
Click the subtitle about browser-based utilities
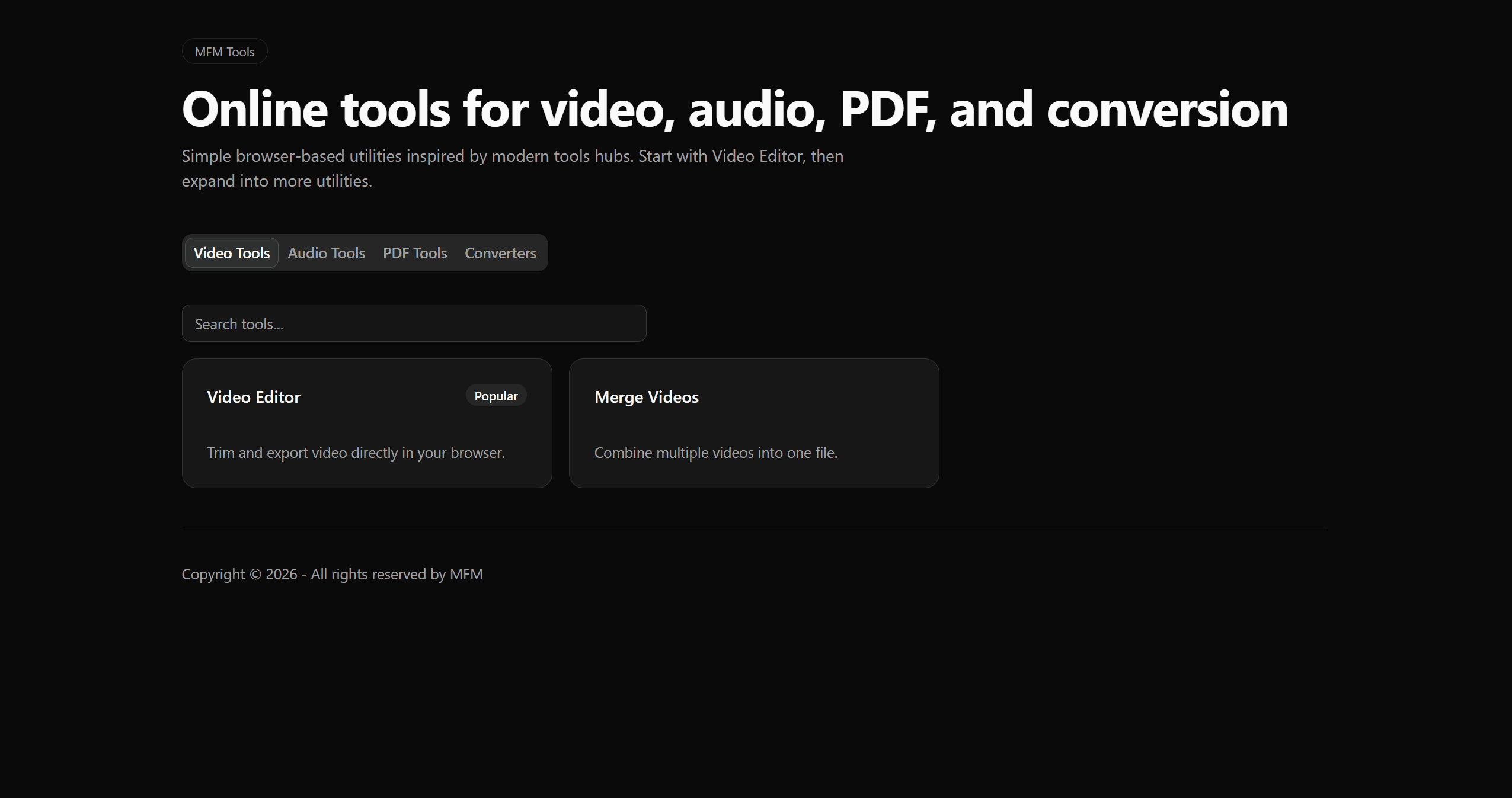click(x=512, y=168)
